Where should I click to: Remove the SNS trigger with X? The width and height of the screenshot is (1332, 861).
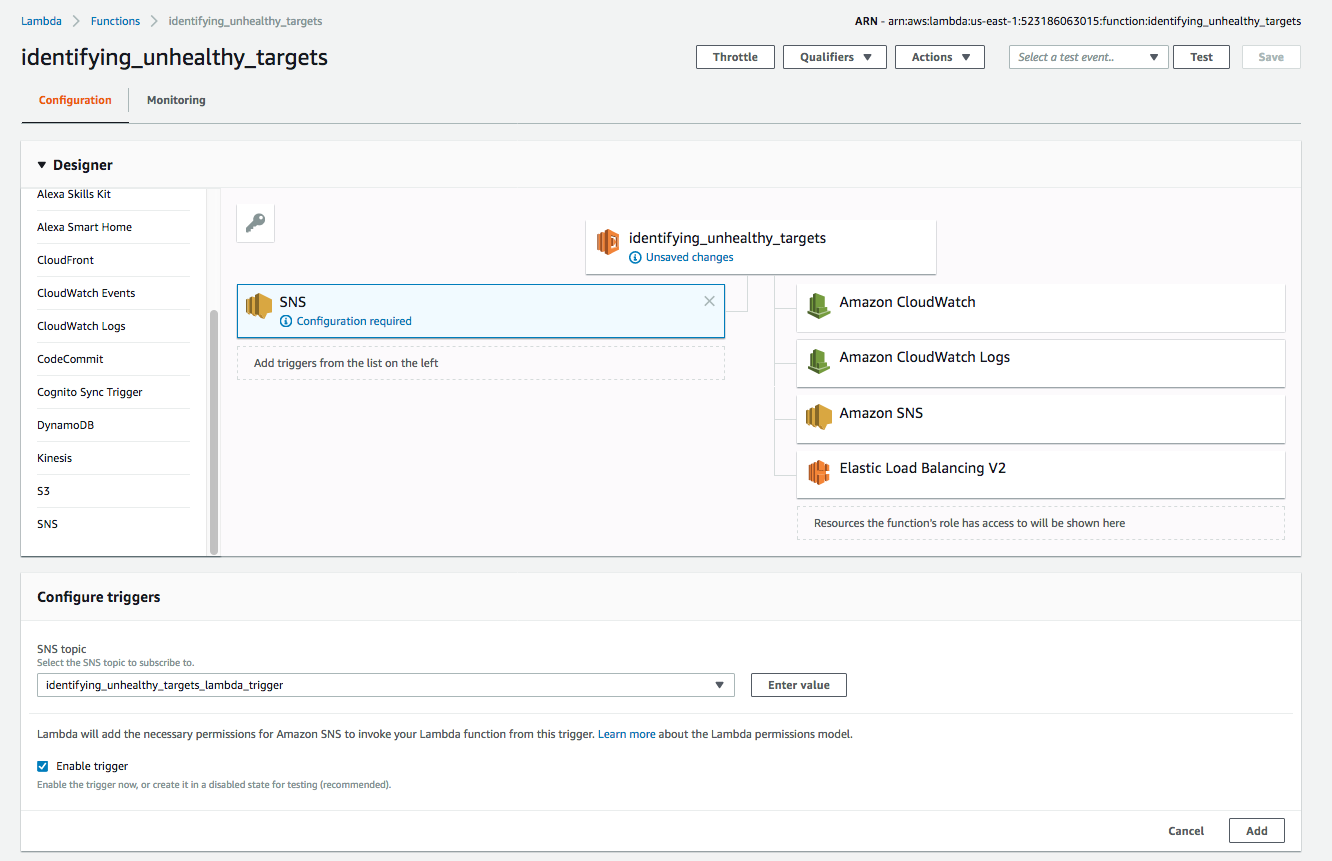(x=709, y=301)
